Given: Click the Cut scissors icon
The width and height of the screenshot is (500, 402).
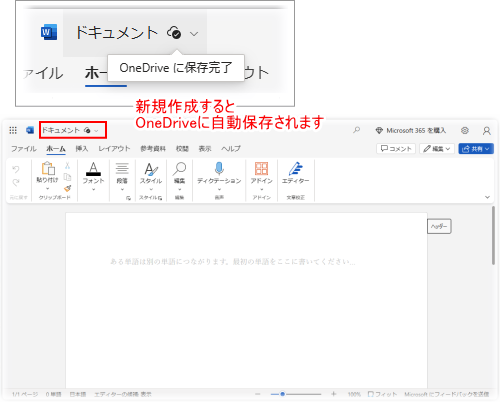Looking at the screenshot, I should 68,165.
